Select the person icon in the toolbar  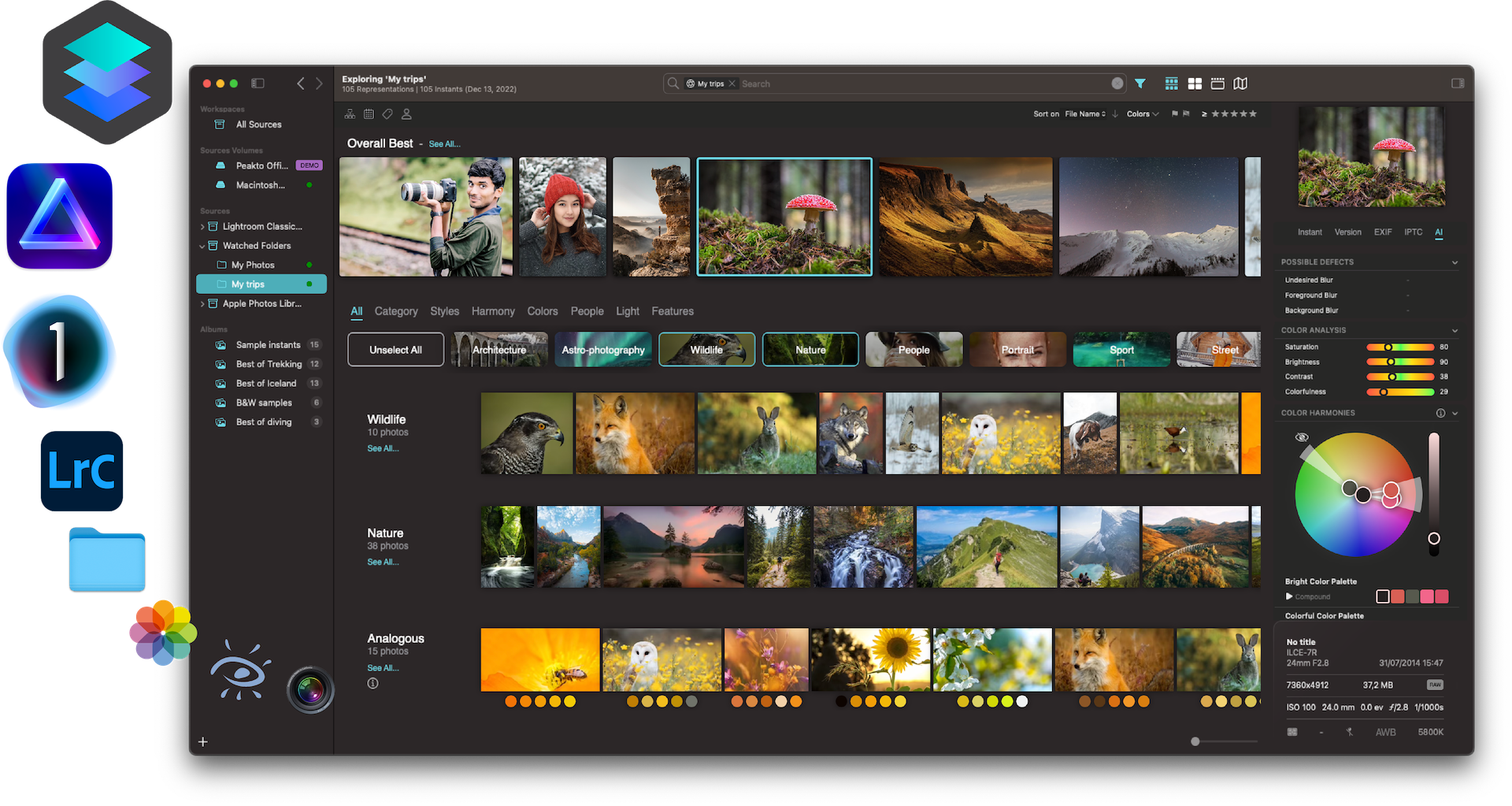(406, 114)
